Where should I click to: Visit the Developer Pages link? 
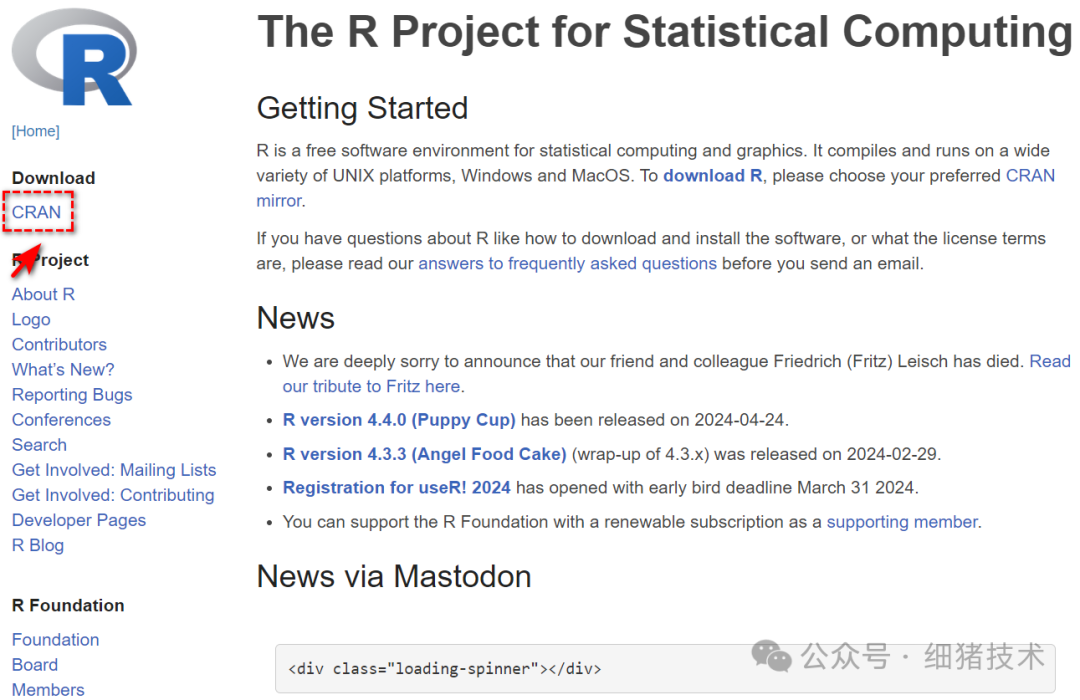click(79, 520)
